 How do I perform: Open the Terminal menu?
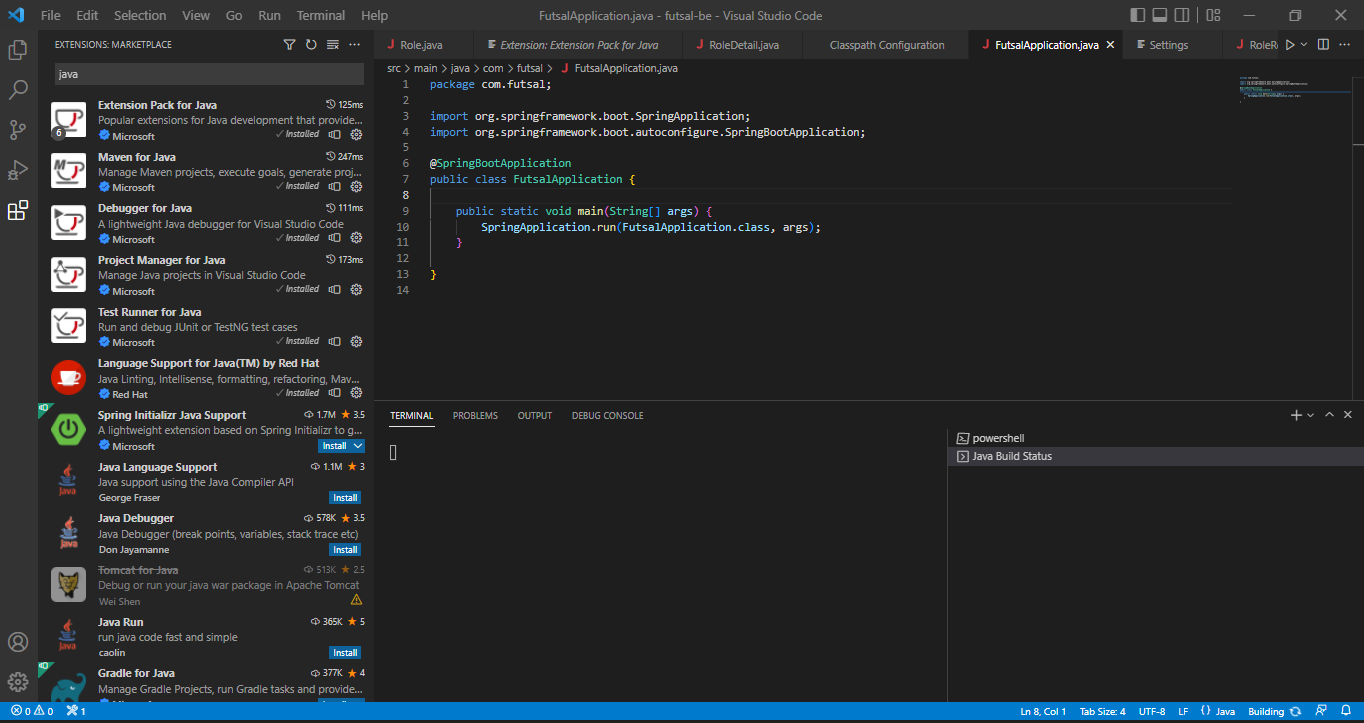(x=321, y=15)
